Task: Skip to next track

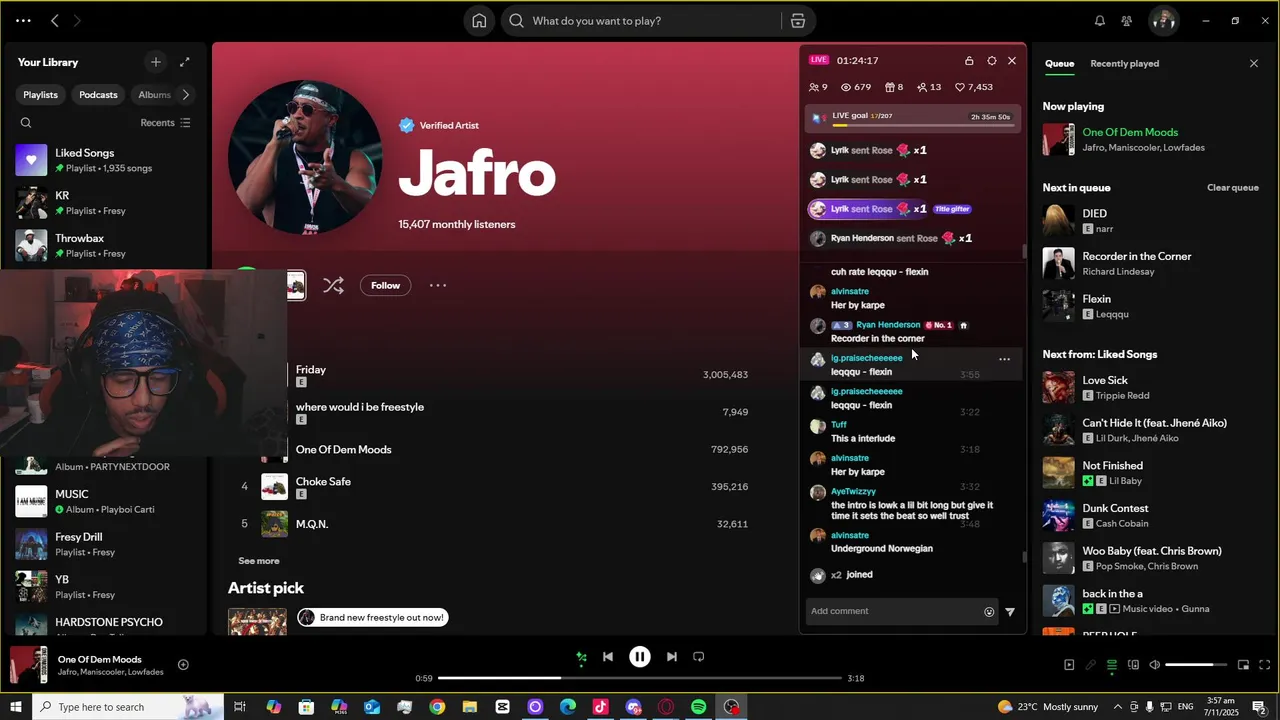Action: tap(672, 657)
